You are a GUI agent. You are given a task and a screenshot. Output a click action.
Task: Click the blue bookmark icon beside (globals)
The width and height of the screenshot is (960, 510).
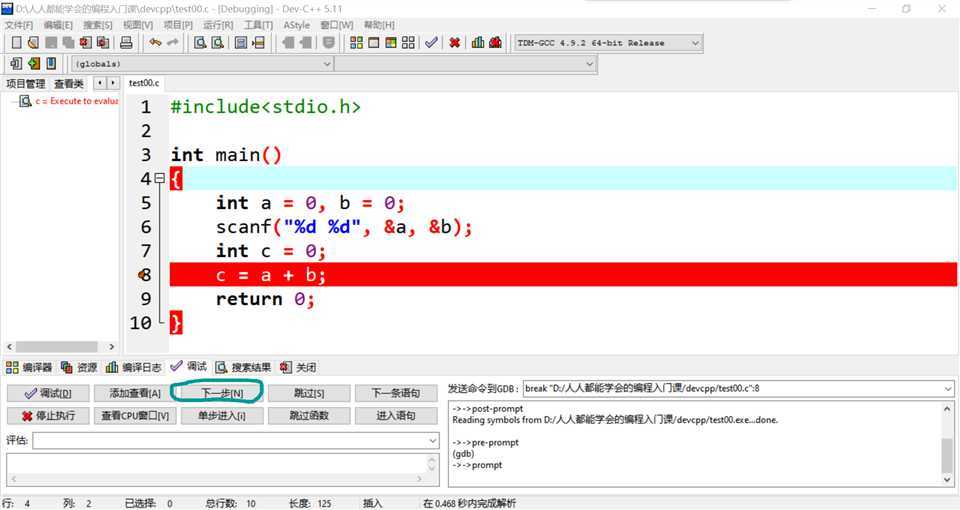tap(51, 63)
